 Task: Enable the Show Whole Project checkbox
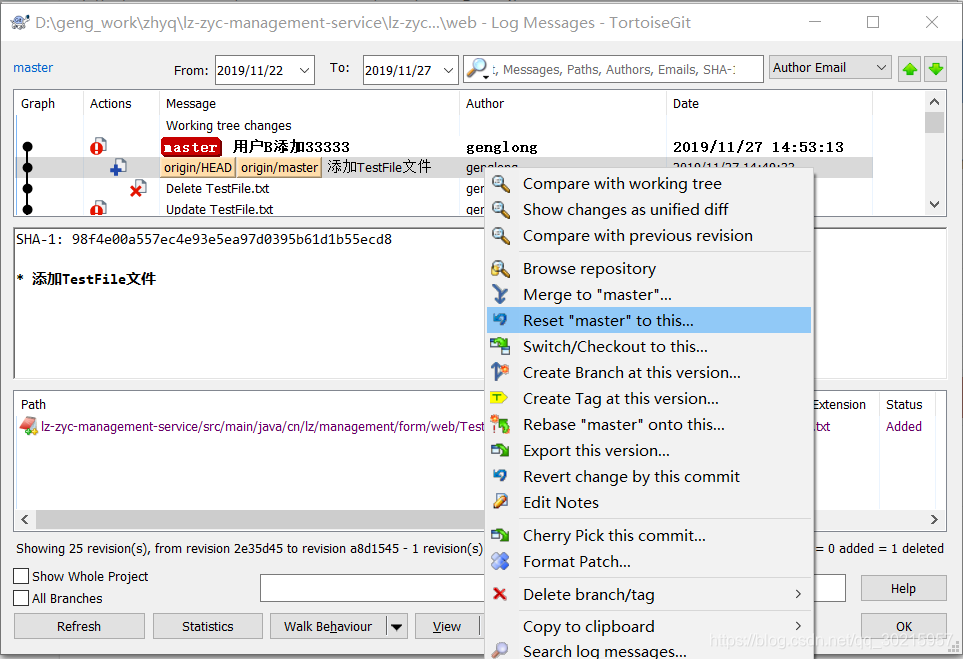pos(21,576)
